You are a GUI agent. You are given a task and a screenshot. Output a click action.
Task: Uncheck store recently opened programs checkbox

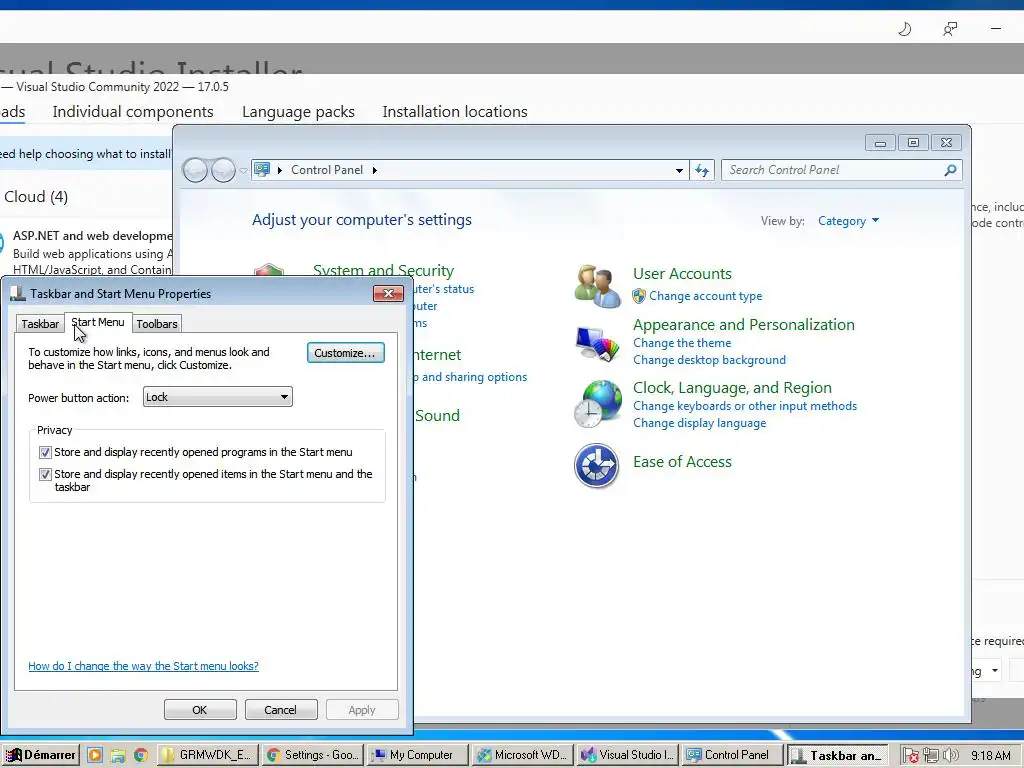(x=45, y=452)
